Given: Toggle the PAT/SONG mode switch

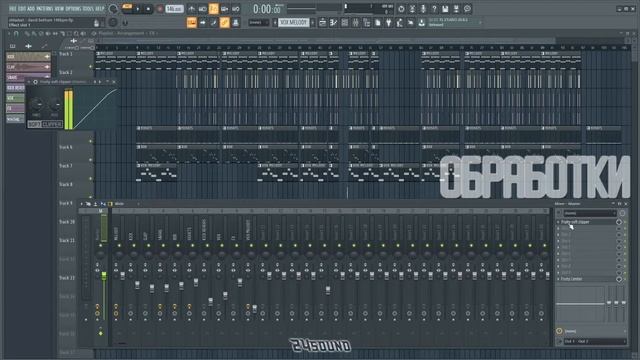Looking at the screenshot, I should [127, 8].
